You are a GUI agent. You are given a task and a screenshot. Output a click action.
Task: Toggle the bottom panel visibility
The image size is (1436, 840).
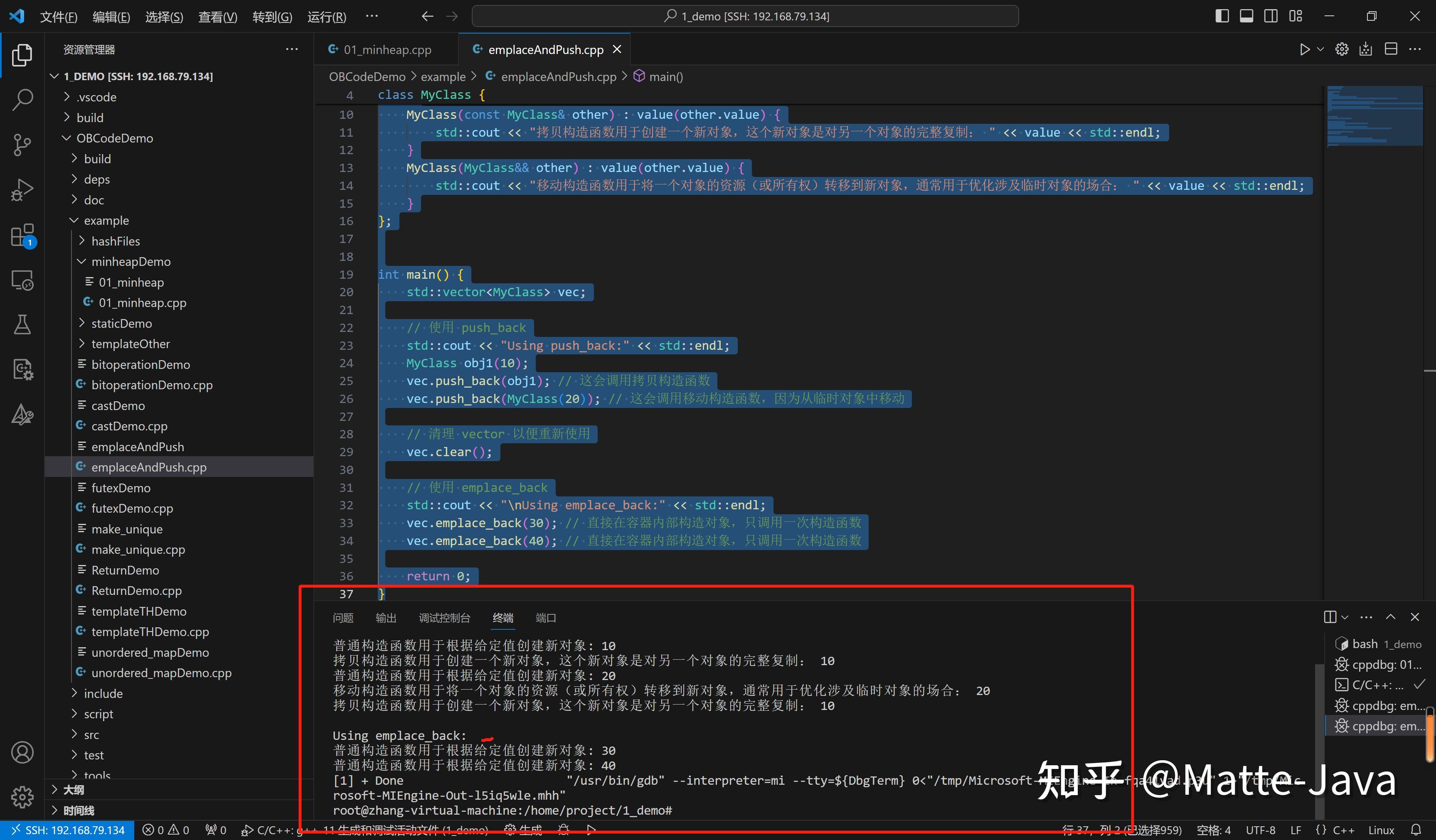(x=1246, y=15)
